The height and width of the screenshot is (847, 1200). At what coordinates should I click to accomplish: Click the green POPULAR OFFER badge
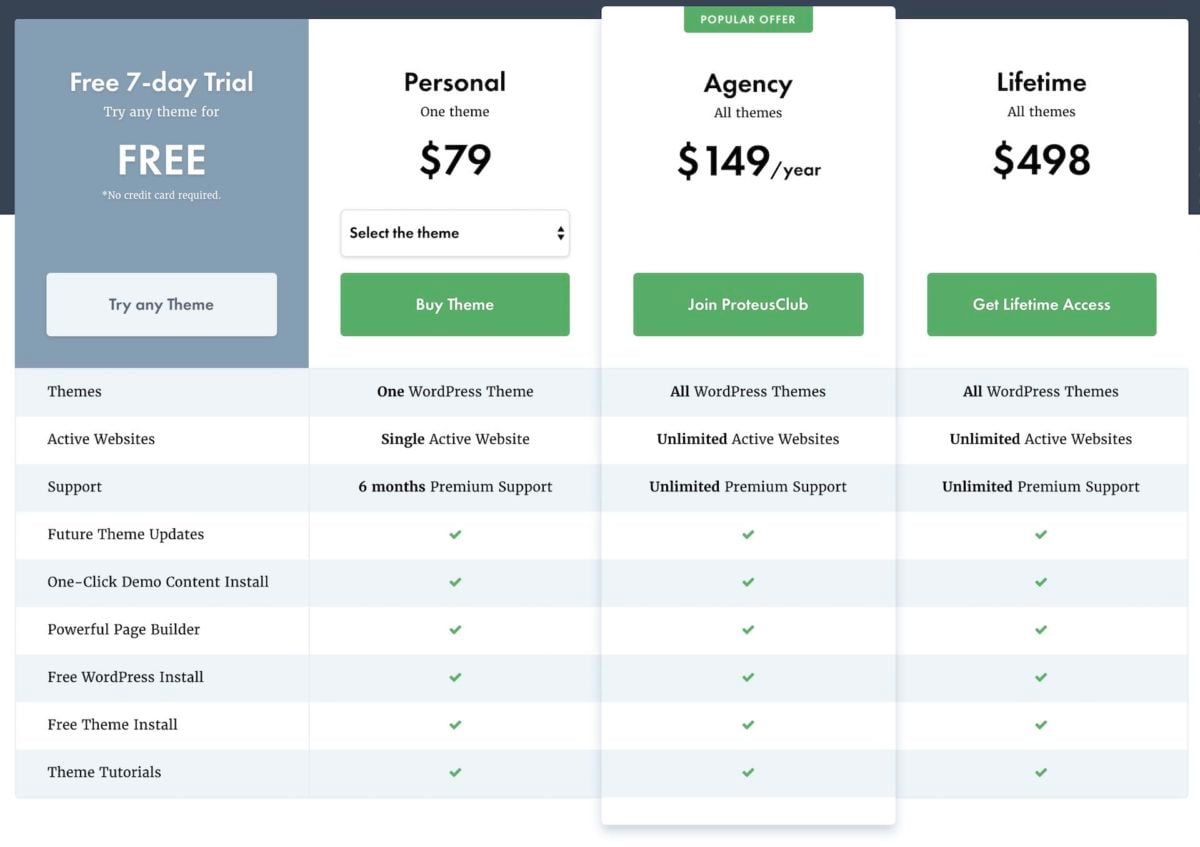pos(748,19)
